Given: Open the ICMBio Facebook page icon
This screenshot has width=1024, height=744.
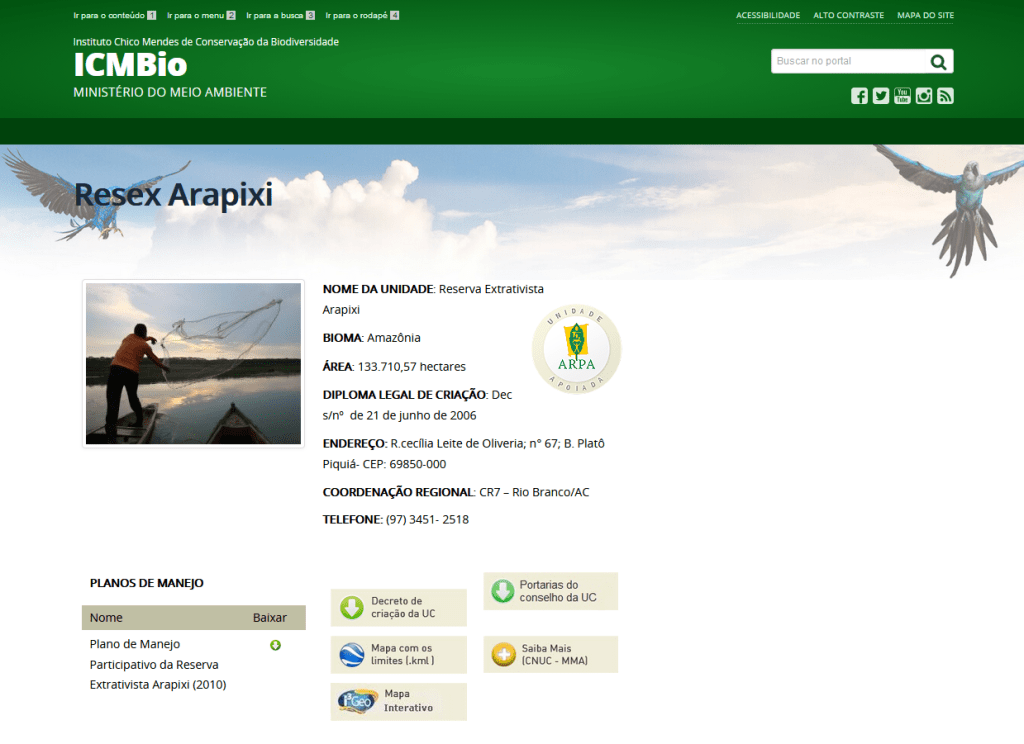Looking at the screenshot, I should tap(859, 96).
